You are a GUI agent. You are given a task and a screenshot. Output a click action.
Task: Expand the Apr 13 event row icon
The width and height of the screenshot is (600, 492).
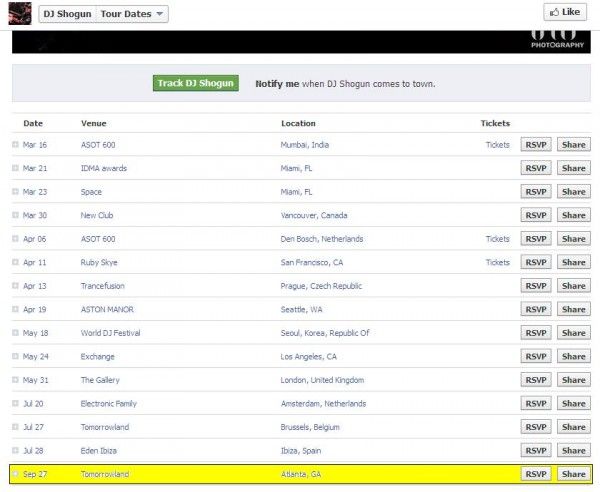point(15,286)
